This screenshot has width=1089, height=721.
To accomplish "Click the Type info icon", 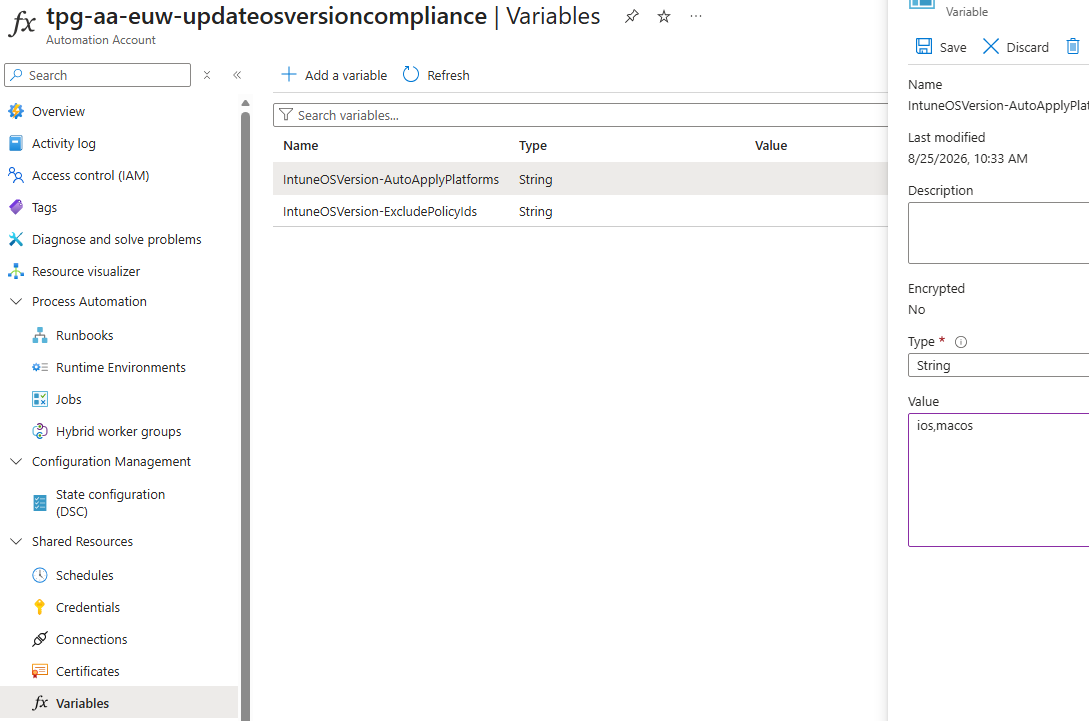I will [961, 342].
